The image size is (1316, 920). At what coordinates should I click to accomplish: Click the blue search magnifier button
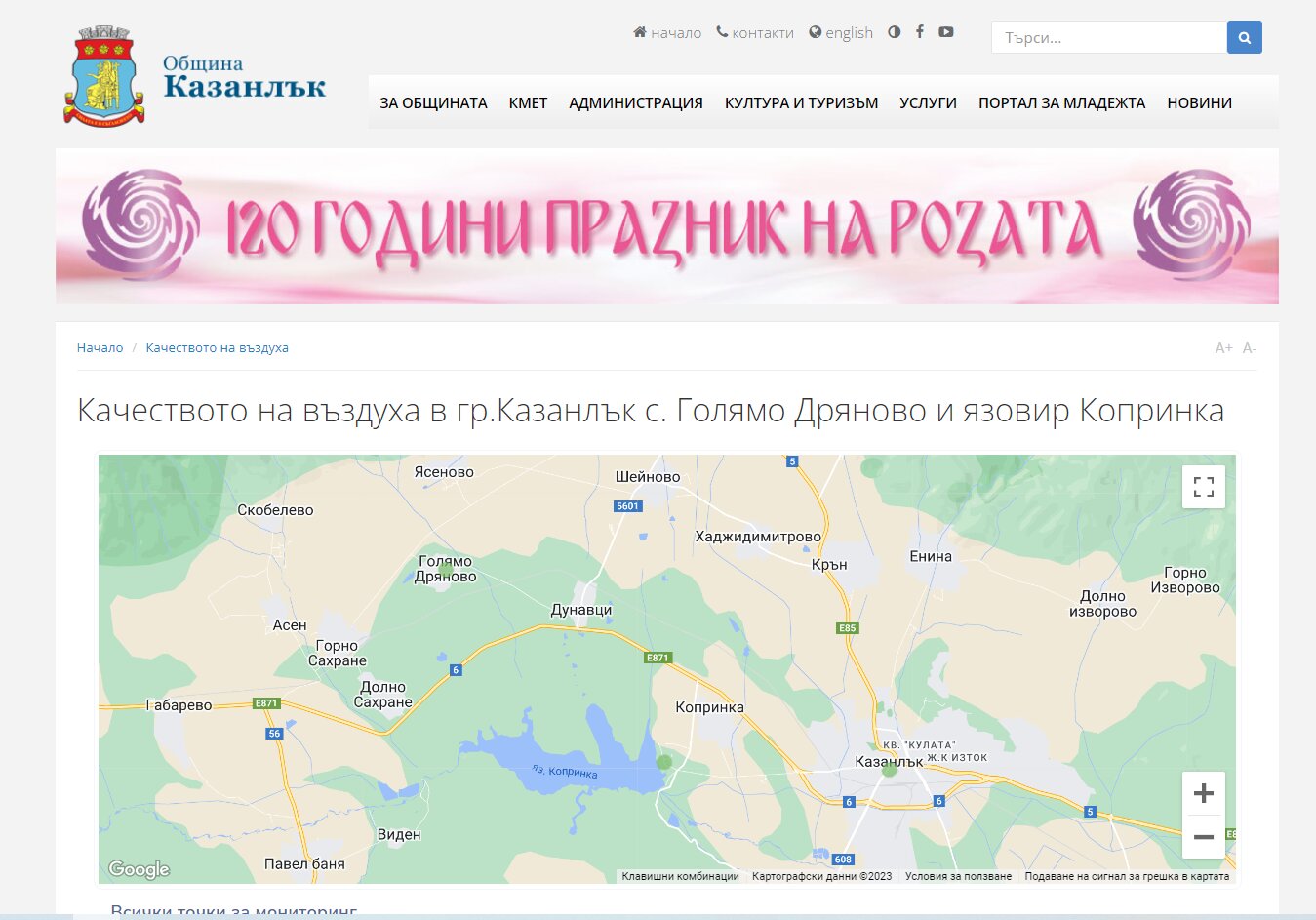pyautogui.click(x=1244, y=38)
